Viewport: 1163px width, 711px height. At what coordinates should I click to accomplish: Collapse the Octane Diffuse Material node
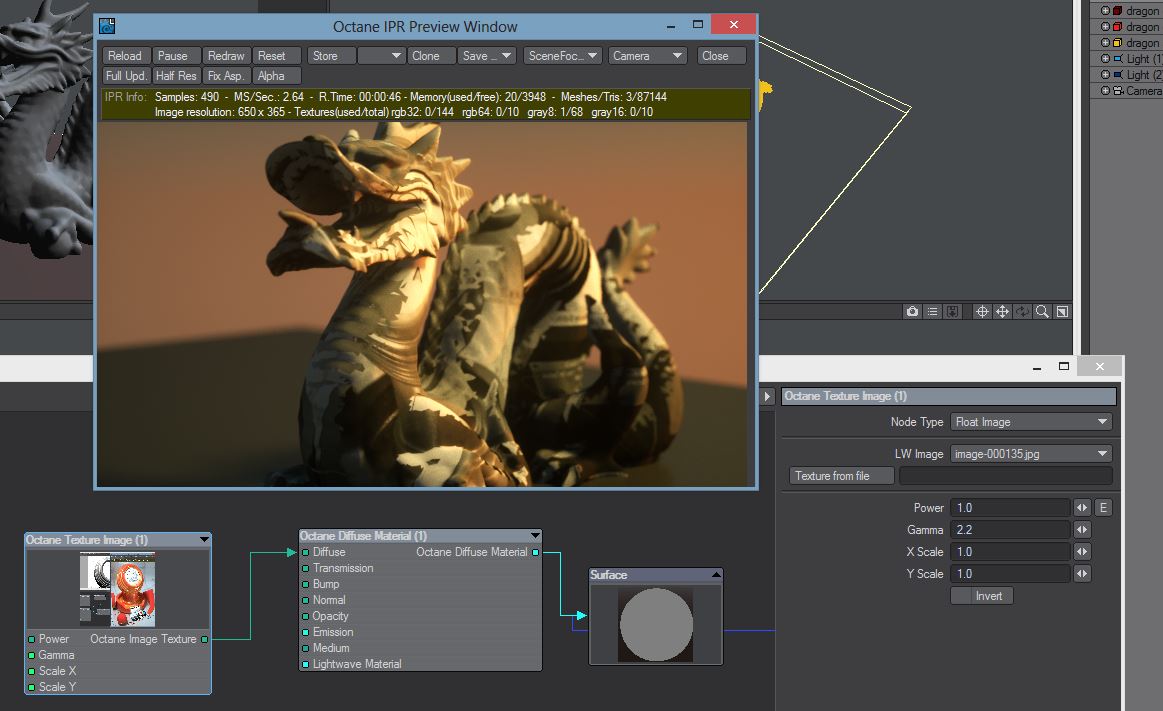[535, 535]
